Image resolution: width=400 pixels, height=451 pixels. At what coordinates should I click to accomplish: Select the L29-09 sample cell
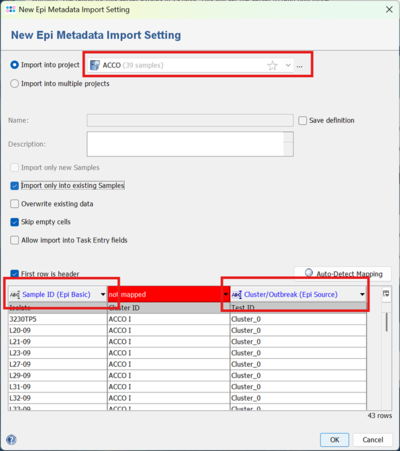[58, 375]
